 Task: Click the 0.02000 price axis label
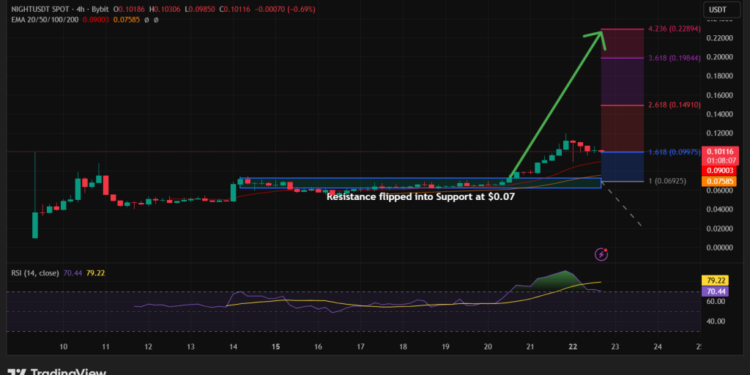721,229
